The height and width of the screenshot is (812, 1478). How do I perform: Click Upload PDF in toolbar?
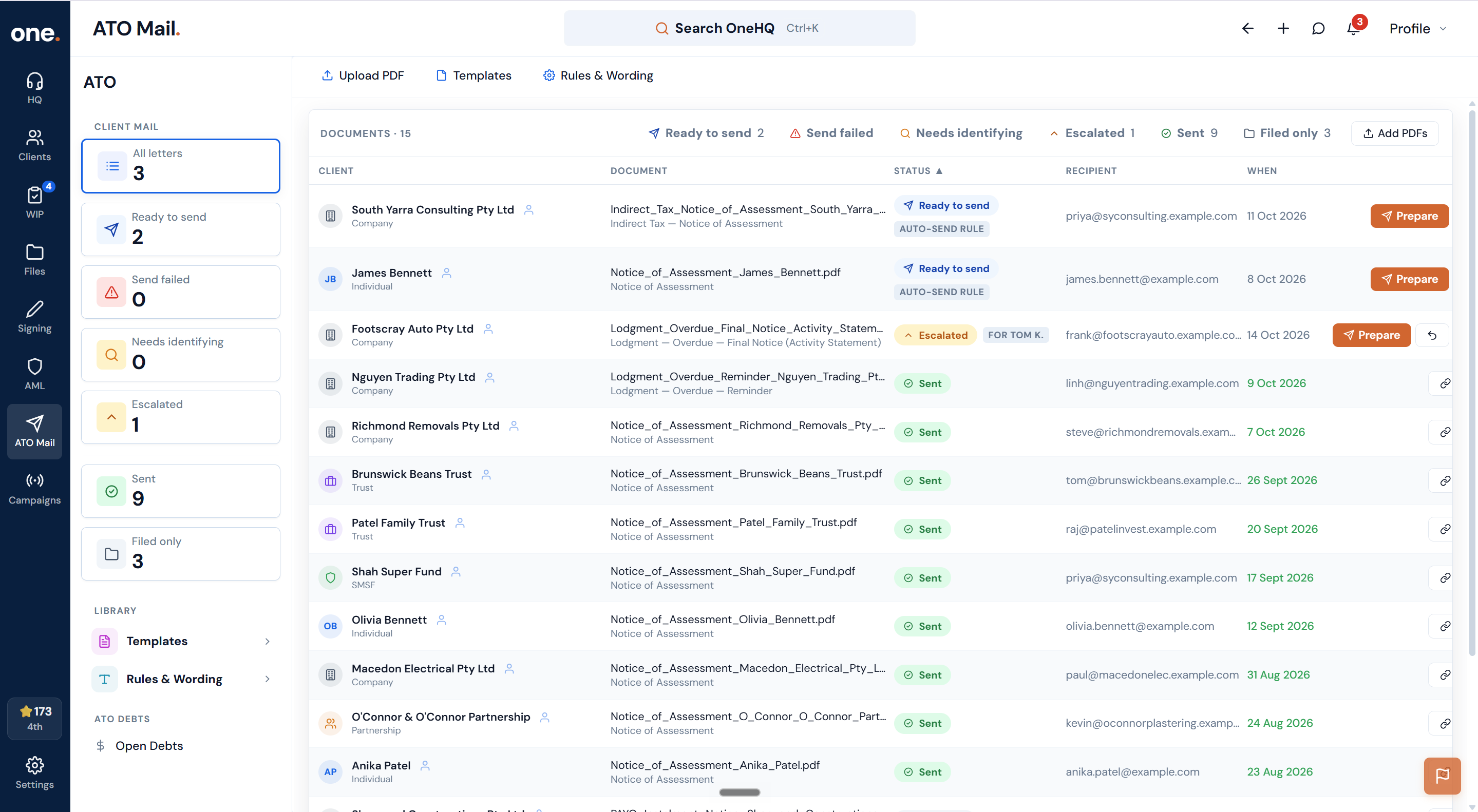point(363,75)
